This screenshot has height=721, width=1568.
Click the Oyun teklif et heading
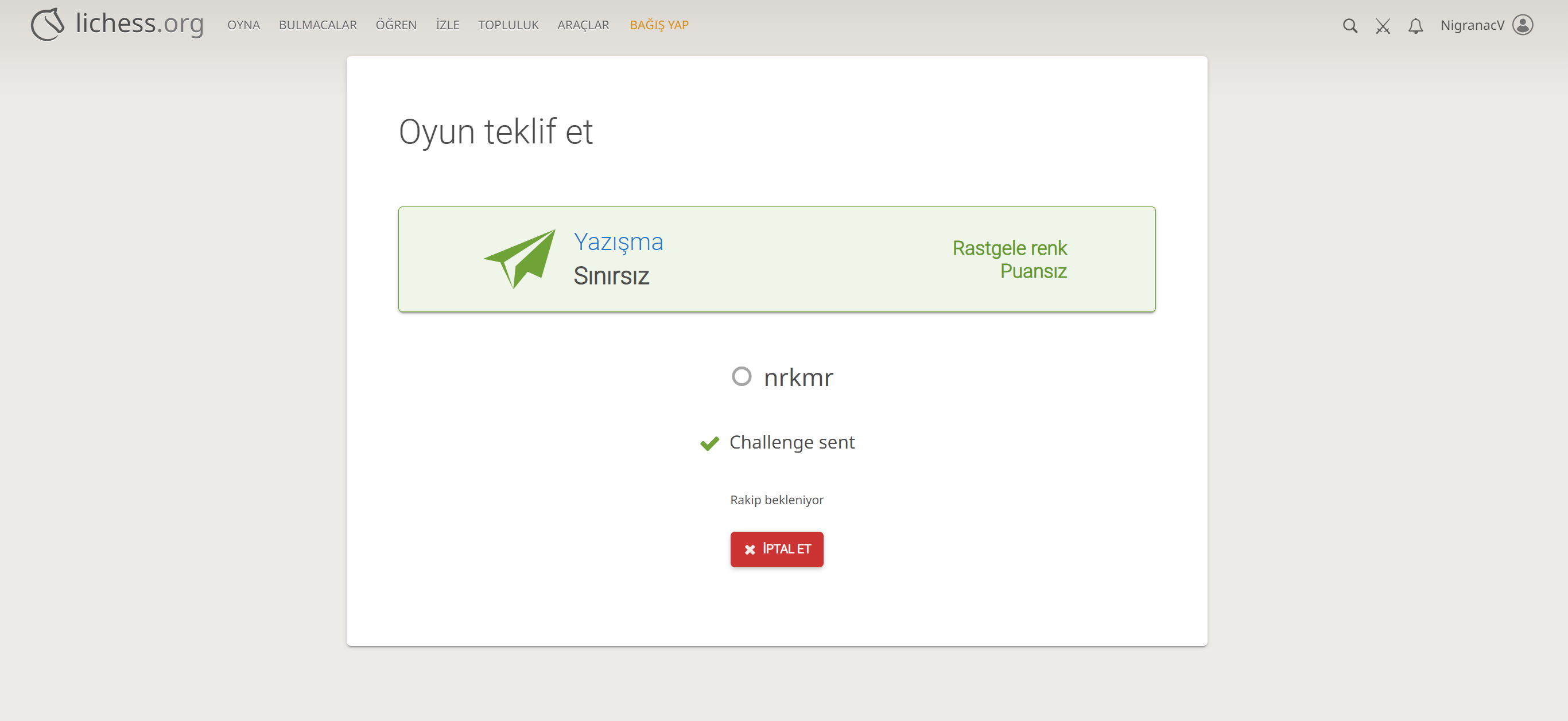[495, 132]
